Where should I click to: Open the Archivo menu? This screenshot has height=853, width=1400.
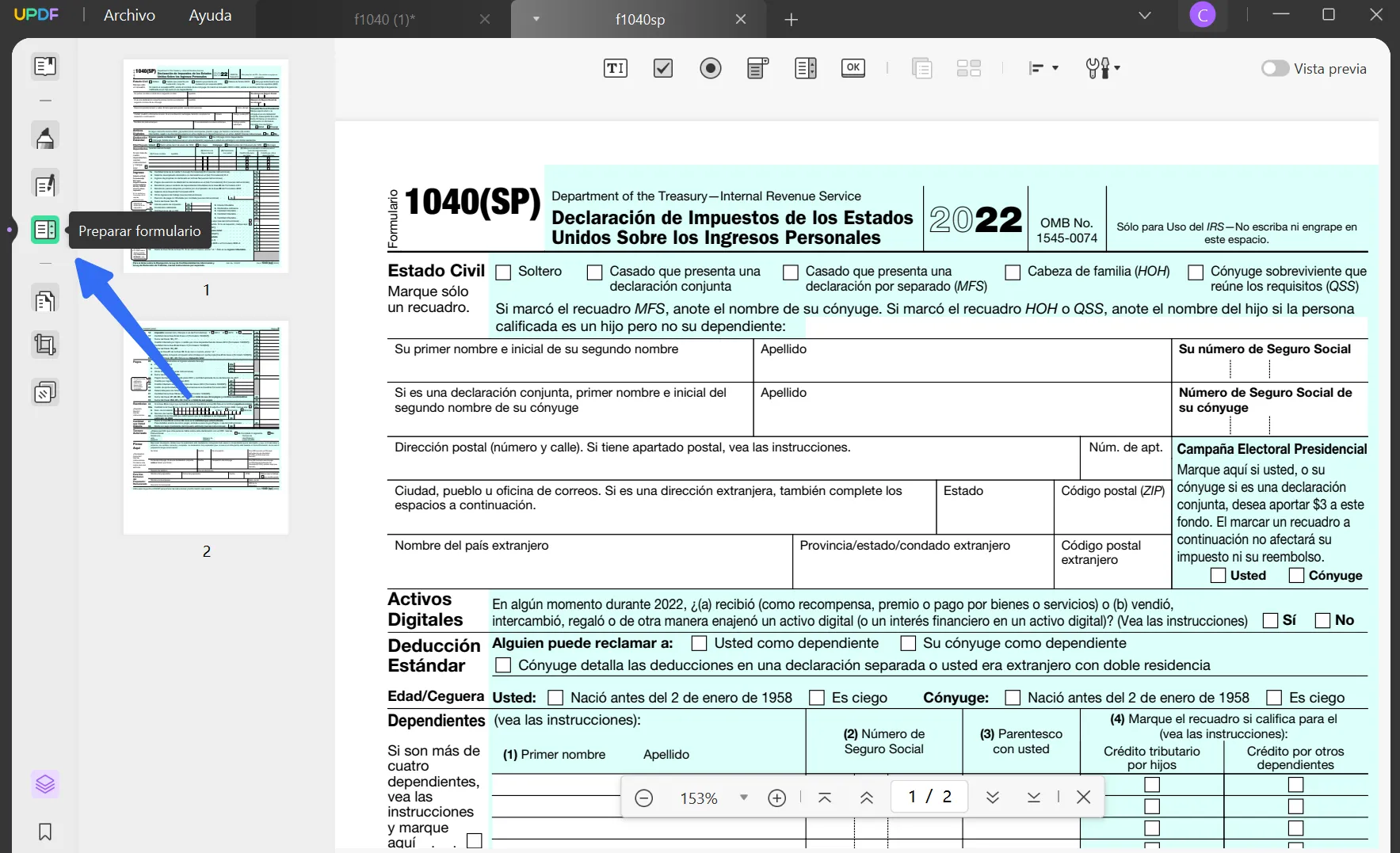click(x=130, y=15)
